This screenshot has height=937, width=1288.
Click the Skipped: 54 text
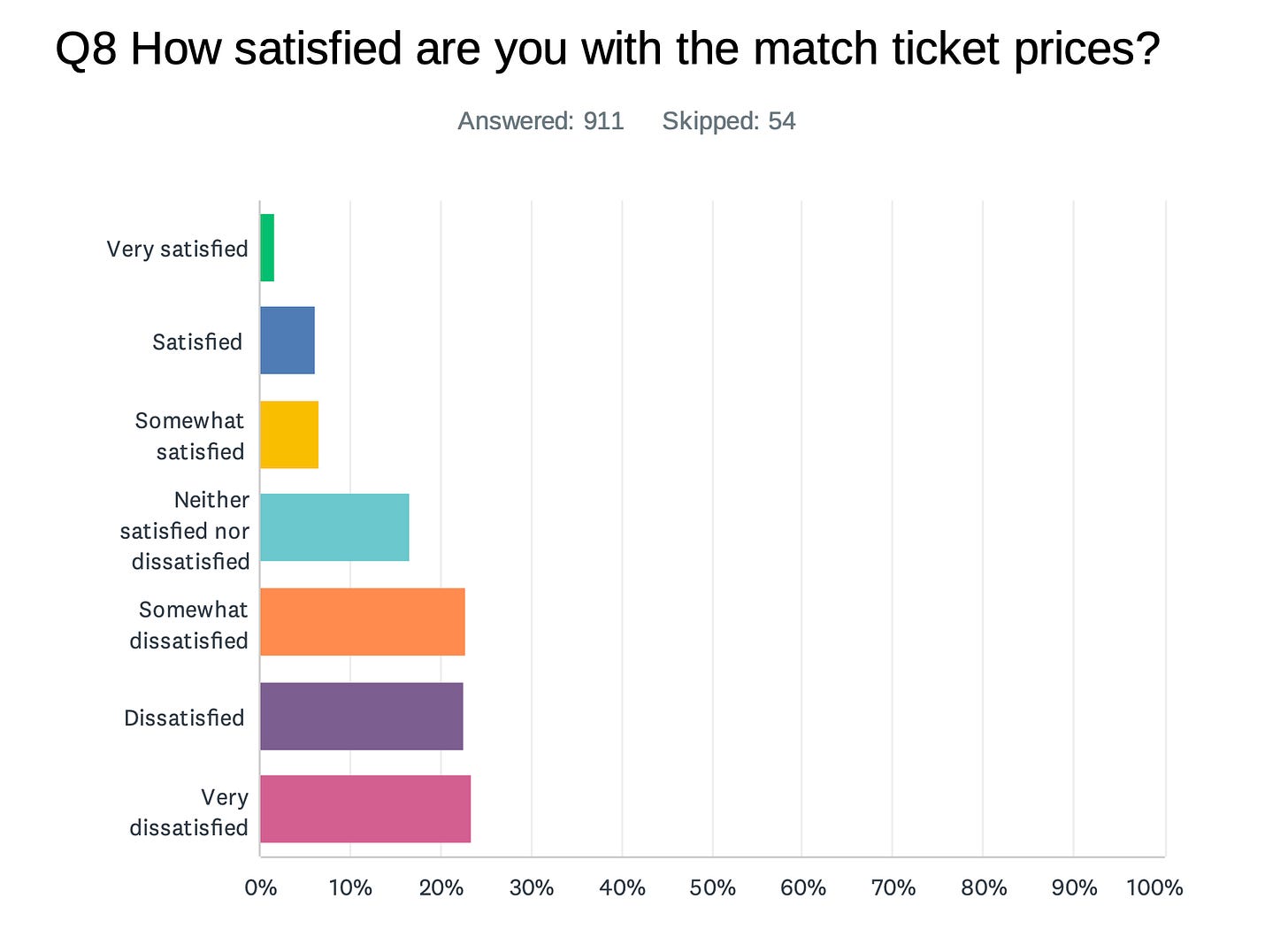(x=729, y=121)
